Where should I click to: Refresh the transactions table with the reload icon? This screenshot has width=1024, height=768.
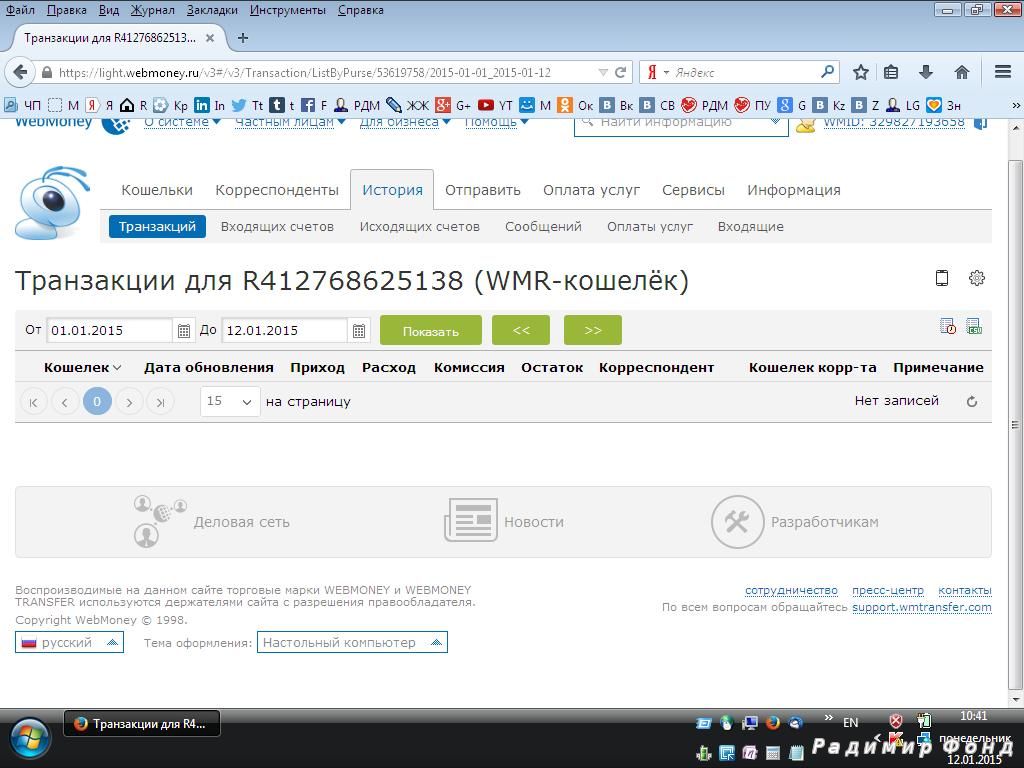[x=972, y=402]
